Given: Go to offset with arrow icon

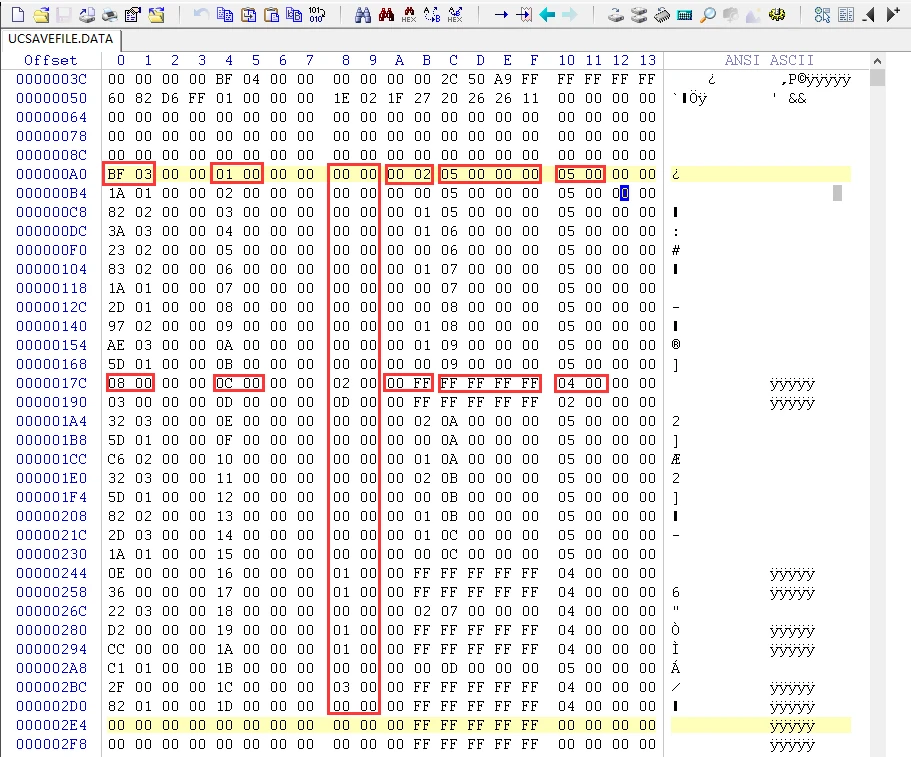Looking at the screenshot, I should pos(501,14).
